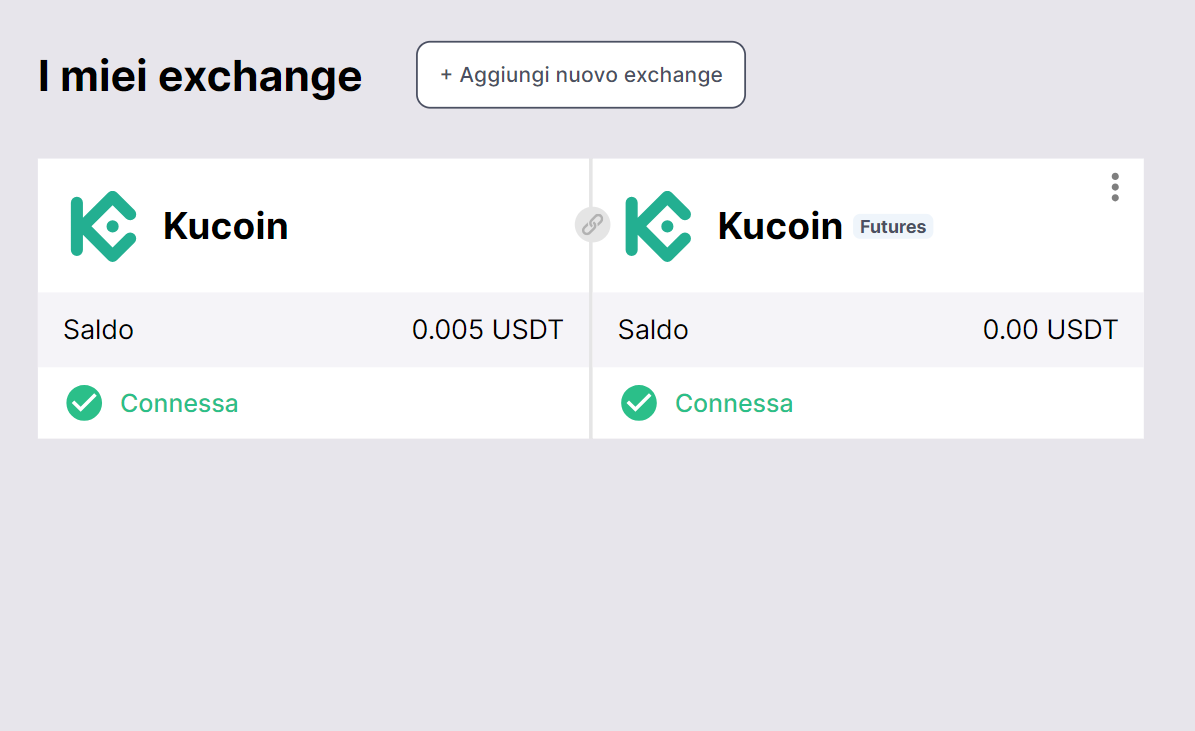Click the plus sign on the add-exchange button

(446, 75)
